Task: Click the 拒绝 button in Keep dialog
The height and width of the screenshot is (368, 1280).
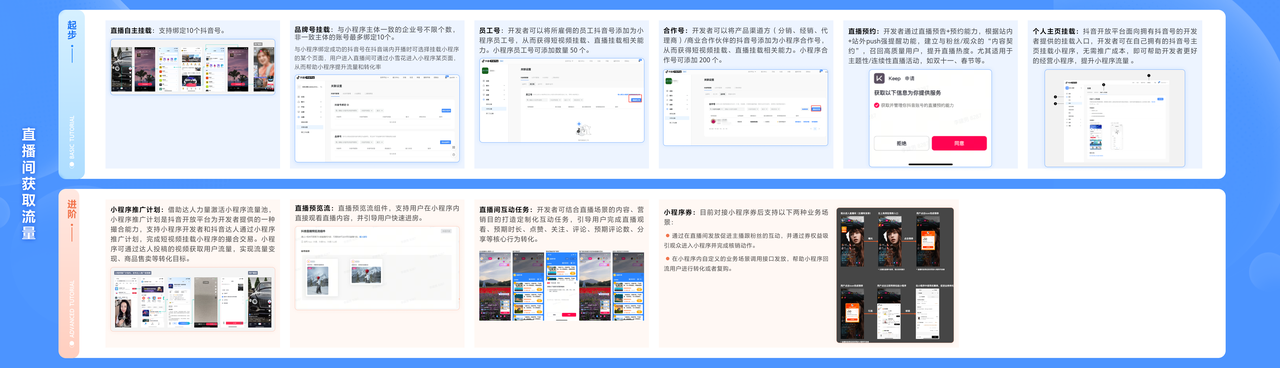Action: [x=901, y=143]
